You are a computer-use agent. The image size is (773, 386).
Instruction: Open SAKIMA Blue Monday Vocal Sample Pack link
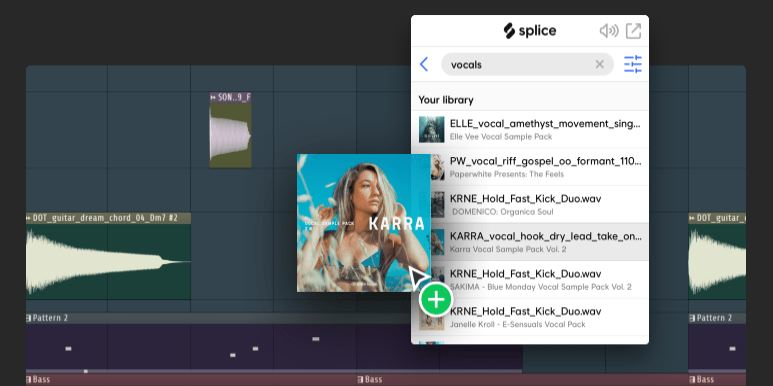tap(540, 287)
